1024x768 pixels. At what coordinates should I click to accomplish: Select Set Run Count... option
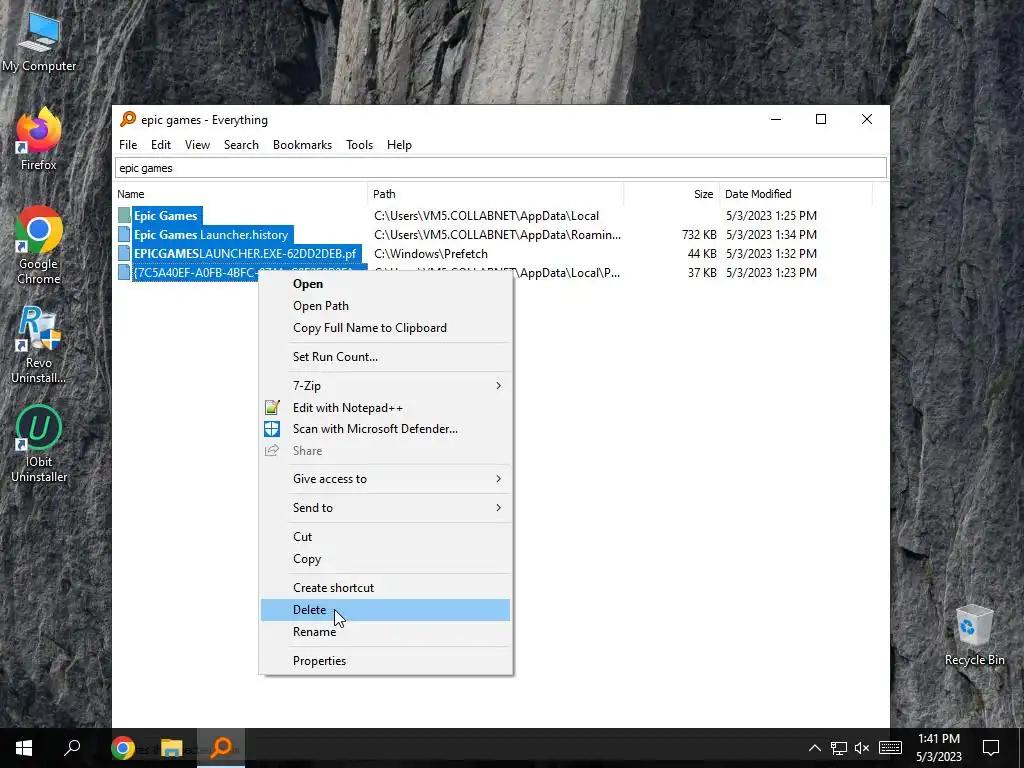pyautogui.click(x=385, y=357)
